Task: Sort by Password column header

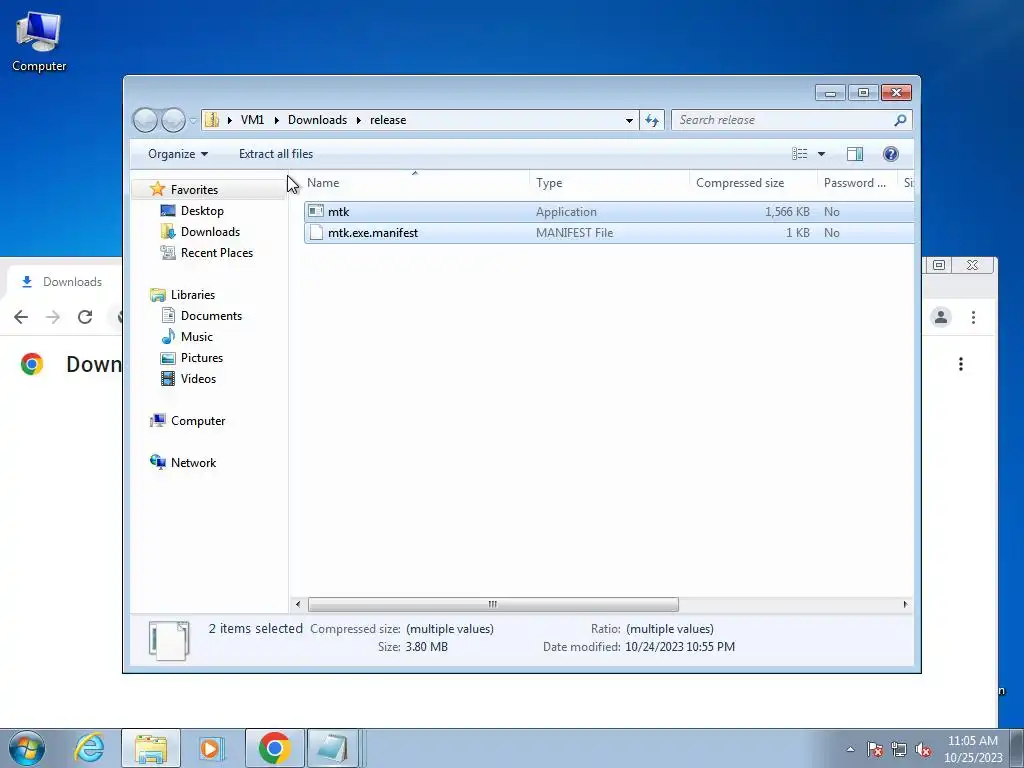Action: pos(857,183)
